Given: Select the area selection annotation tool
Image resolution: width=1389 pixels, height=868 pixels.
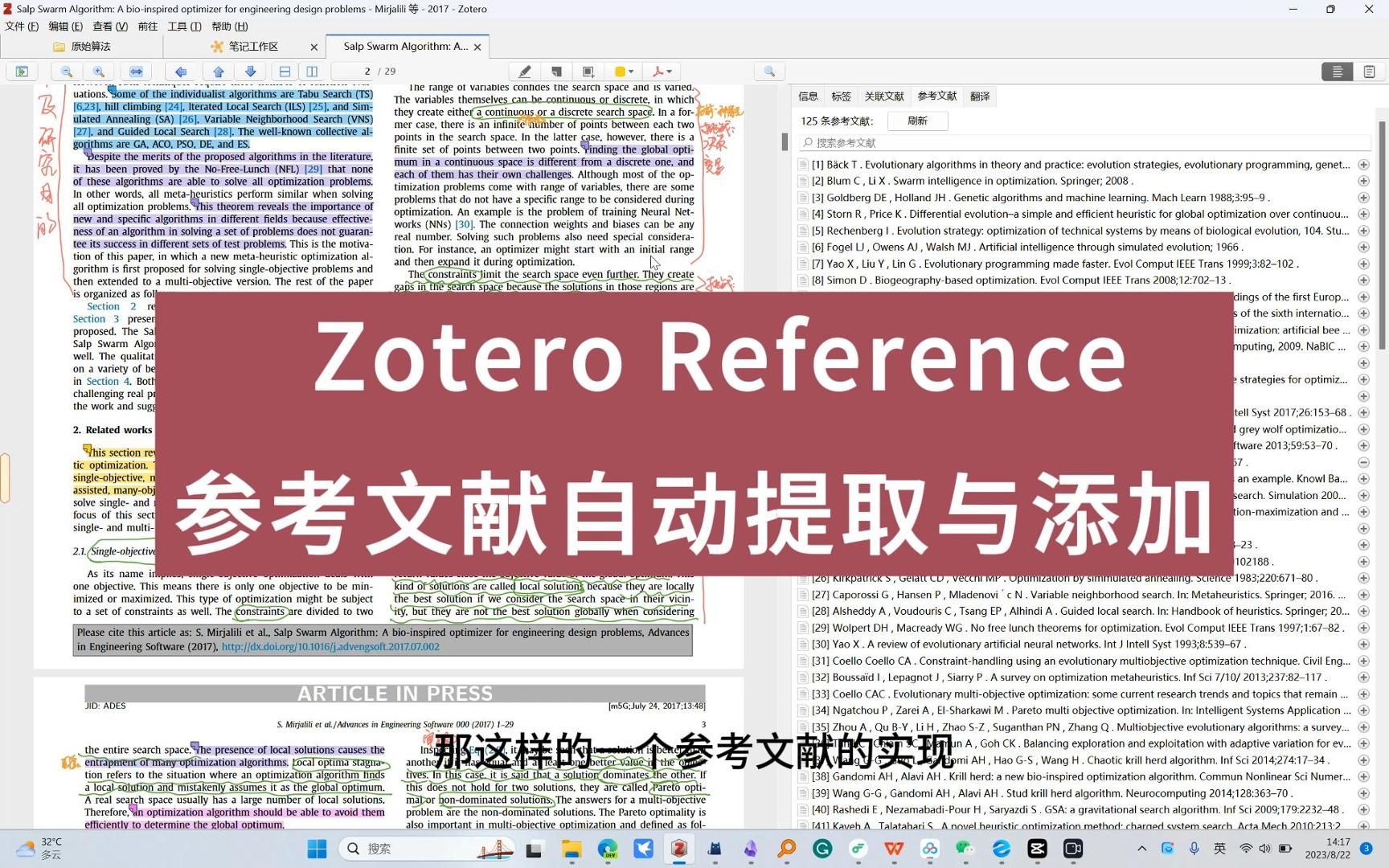Looking at the screenshot, I should pos(588,72).
